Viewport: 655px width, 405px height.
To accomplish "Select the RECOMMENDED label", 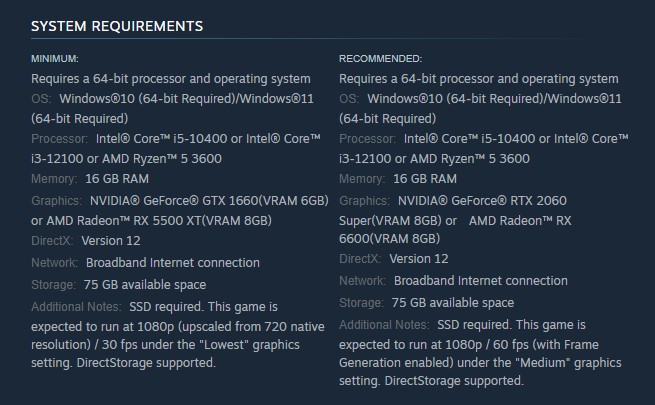I will tap(381, 58).
